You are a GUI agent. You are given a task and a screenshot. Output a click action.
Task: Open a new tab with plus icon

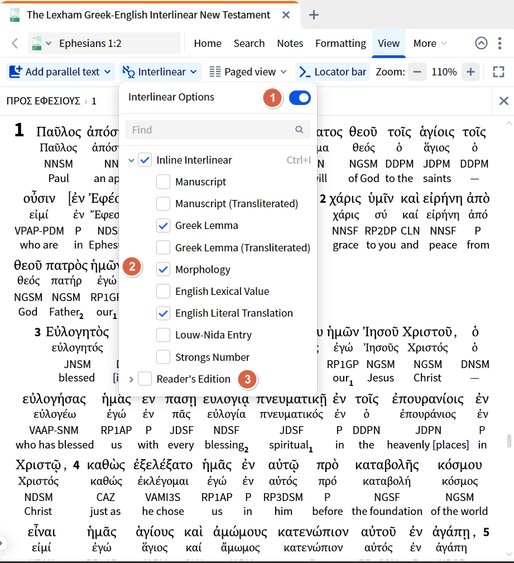[x=314, y=15]
